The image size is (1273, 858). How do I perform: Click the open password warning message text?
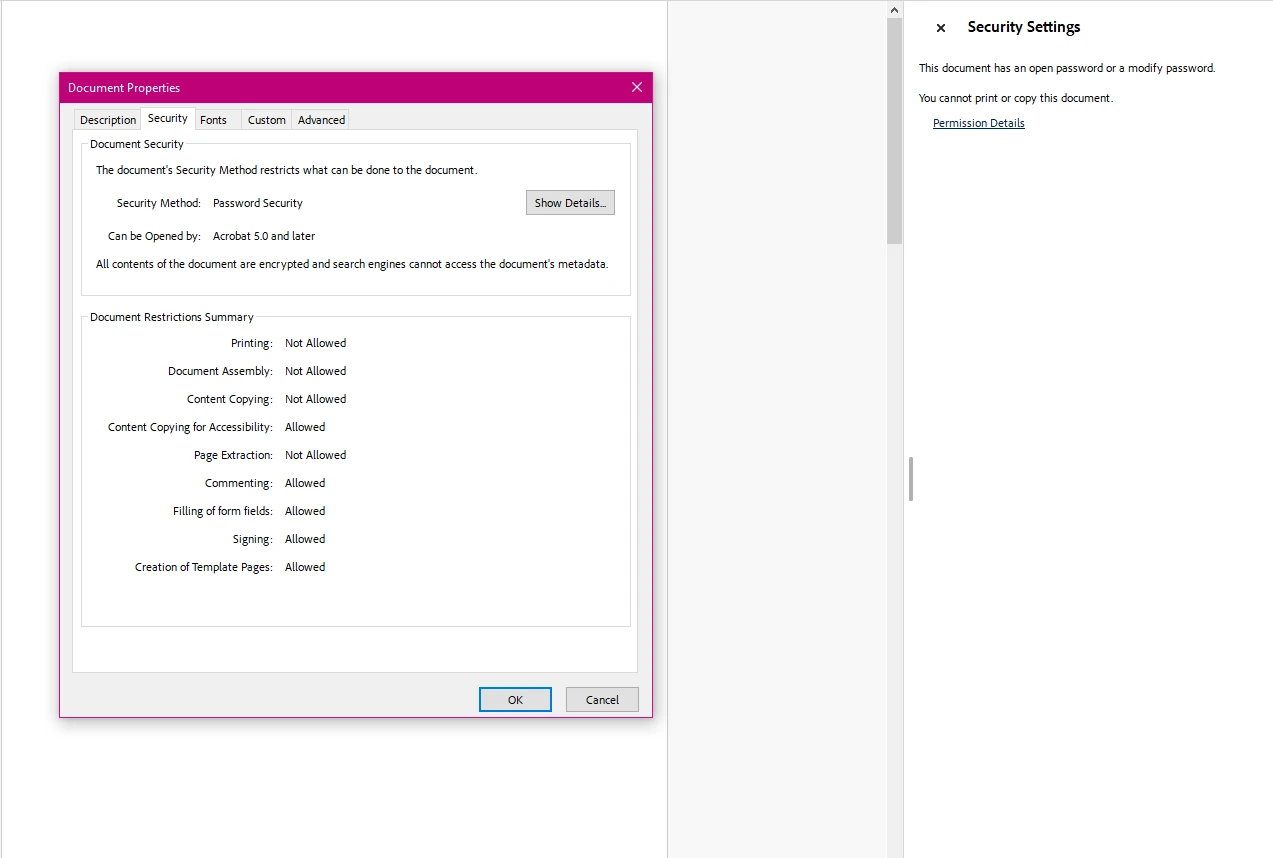(x=1068, y=67)
